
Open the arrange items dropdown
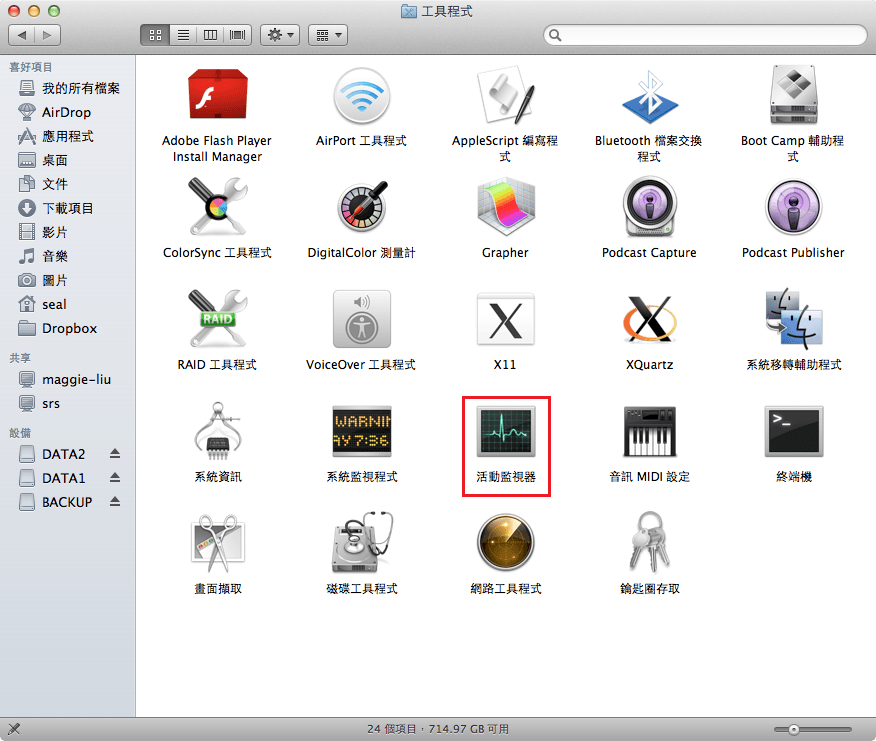(327, 35)
